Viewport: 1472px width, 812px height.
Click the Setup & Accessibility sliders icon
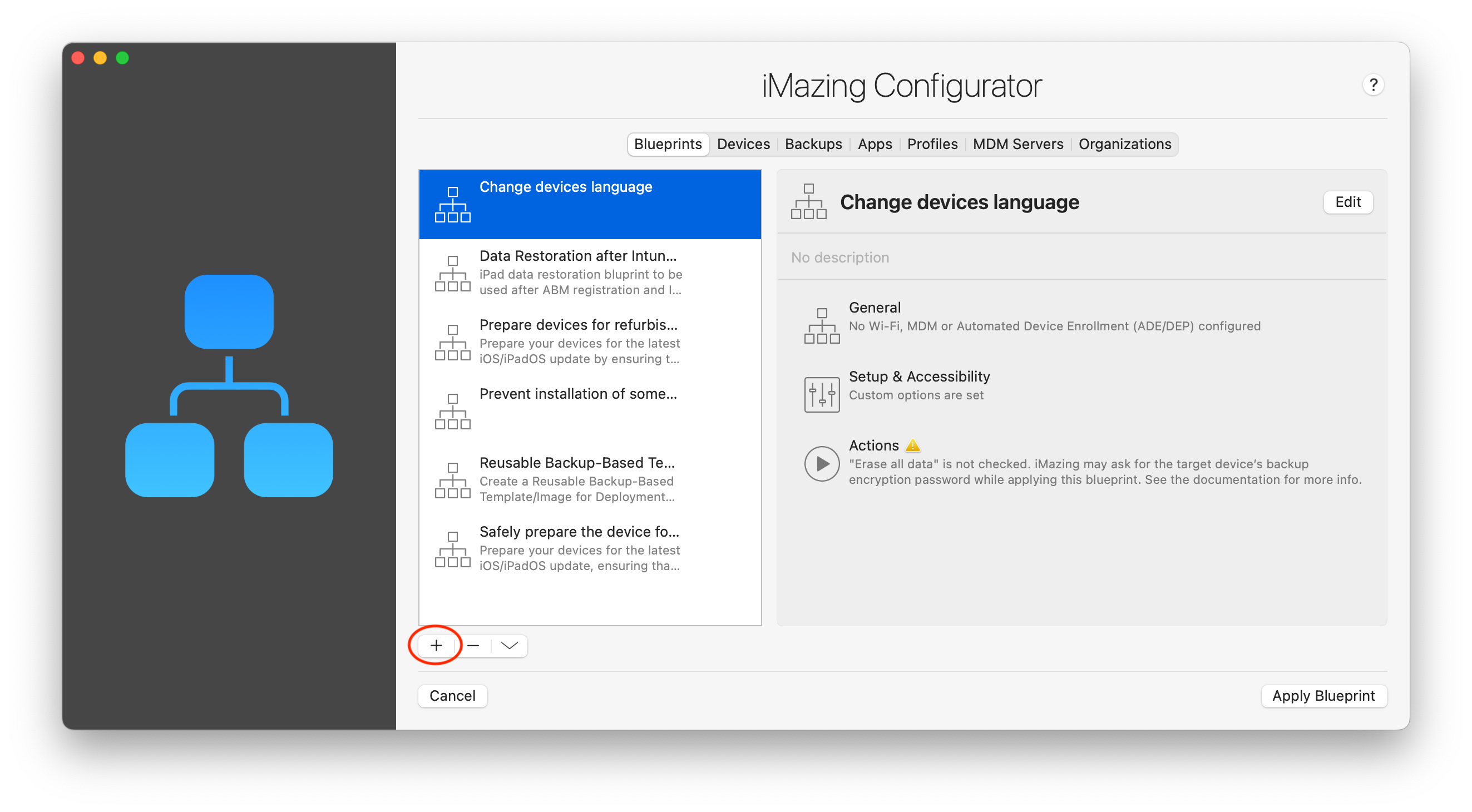click(821, 394)
